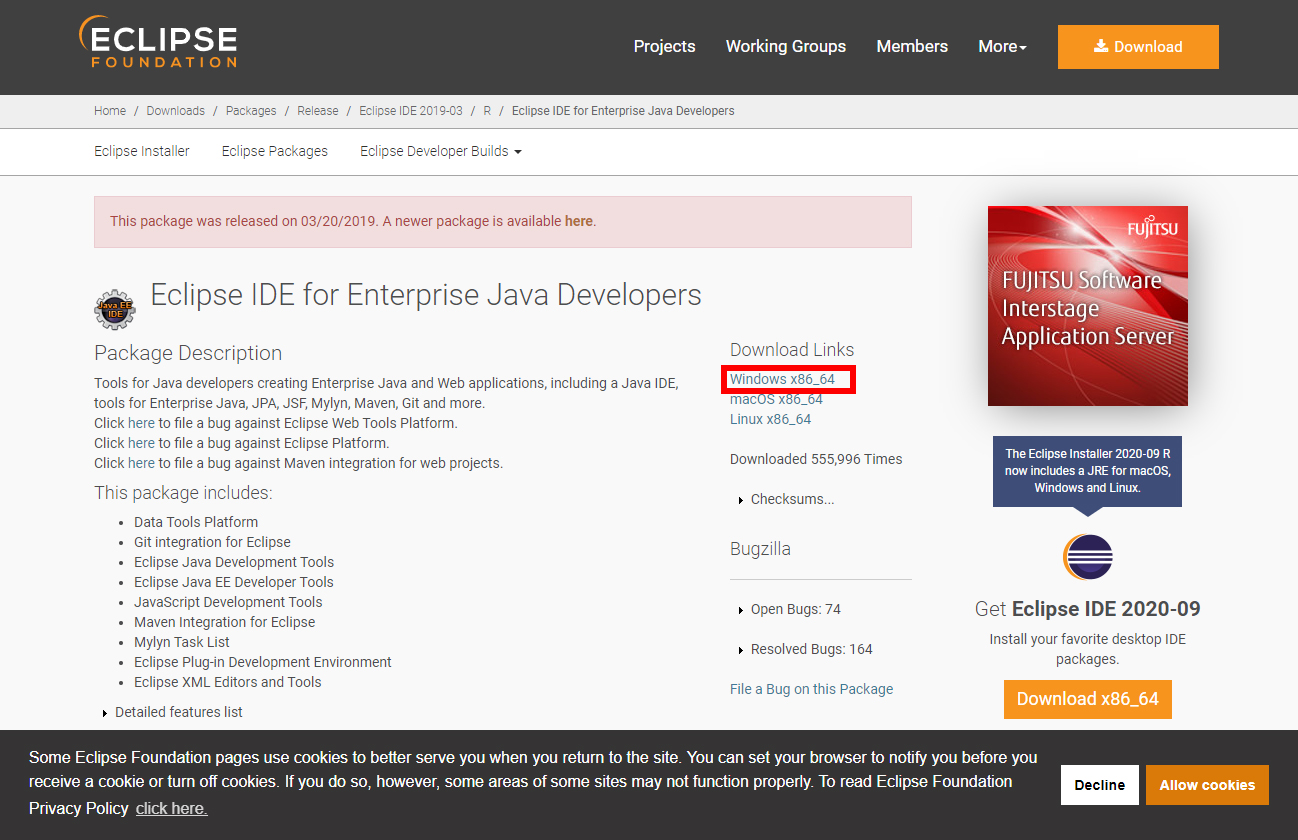The height and width of the screenshot is (840, 1298).
Task: Click the orange Download button in header
Action: [1138, 47]
